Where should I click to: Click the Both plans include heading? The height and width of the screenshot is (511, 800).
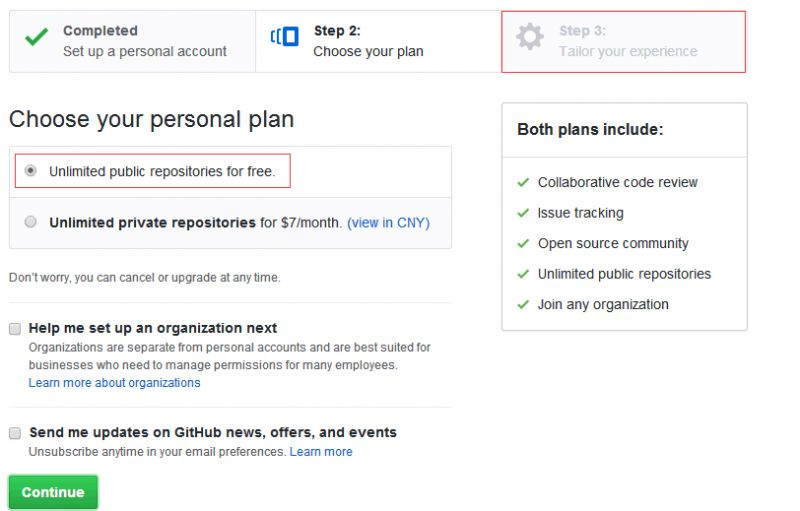(x=590, y=130)
